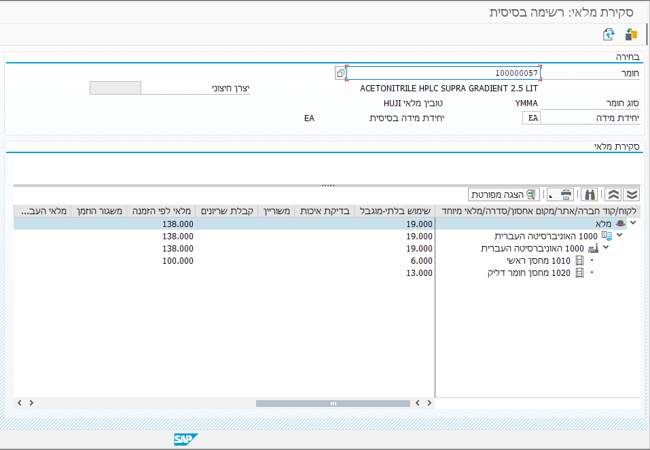Collapse the מלא root tree node
The image size is (650, 450).
coord(633,223)
